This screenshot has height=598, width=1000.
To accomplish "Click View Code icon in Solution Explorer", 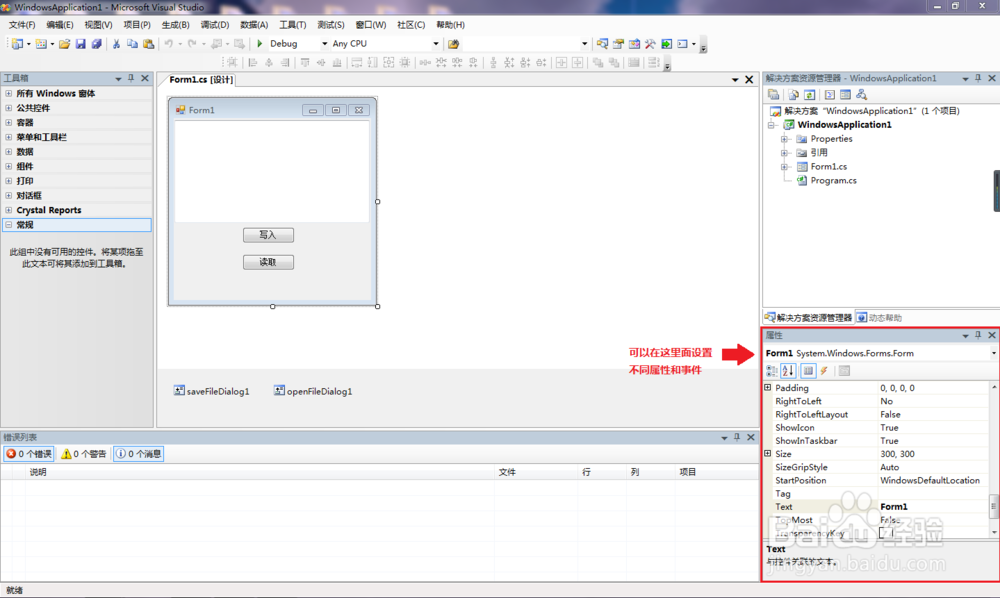I will point(829,94).
